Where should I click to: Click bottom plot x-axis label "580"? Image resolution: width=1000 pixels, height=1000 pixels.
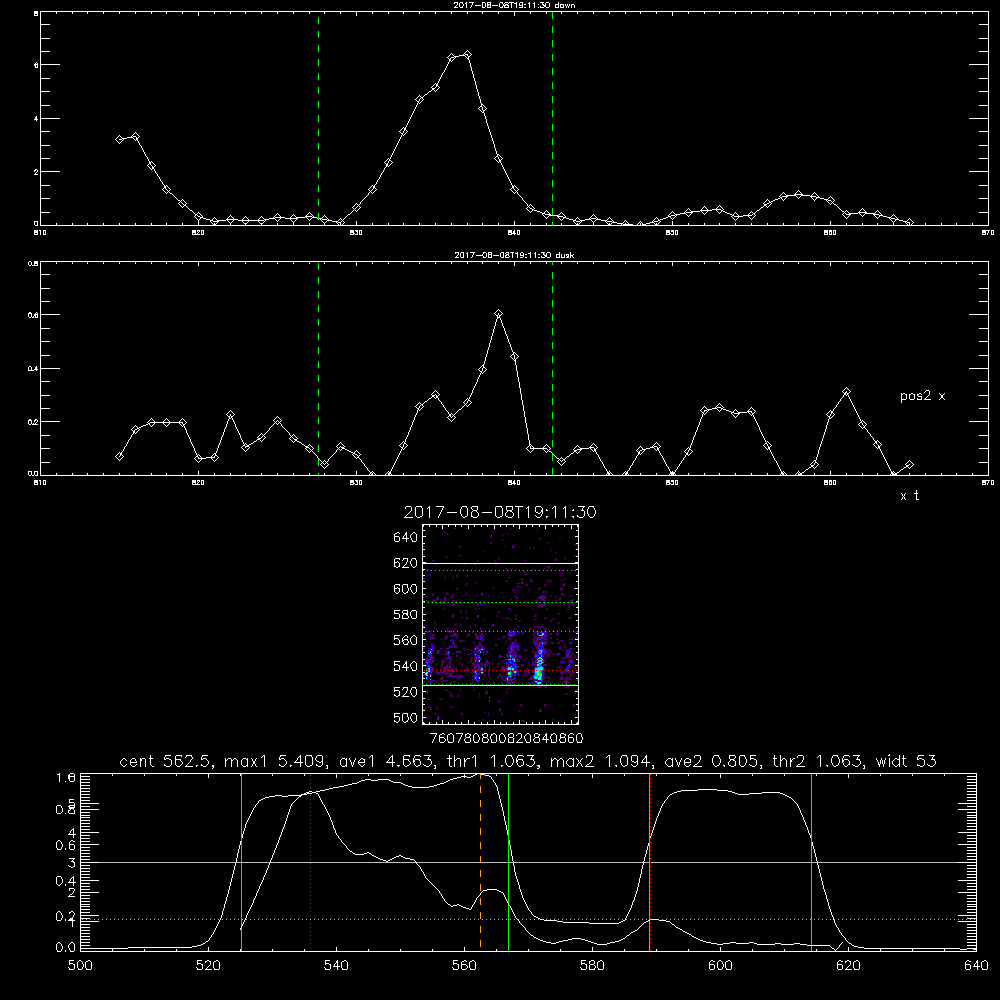tap(592, 966)
